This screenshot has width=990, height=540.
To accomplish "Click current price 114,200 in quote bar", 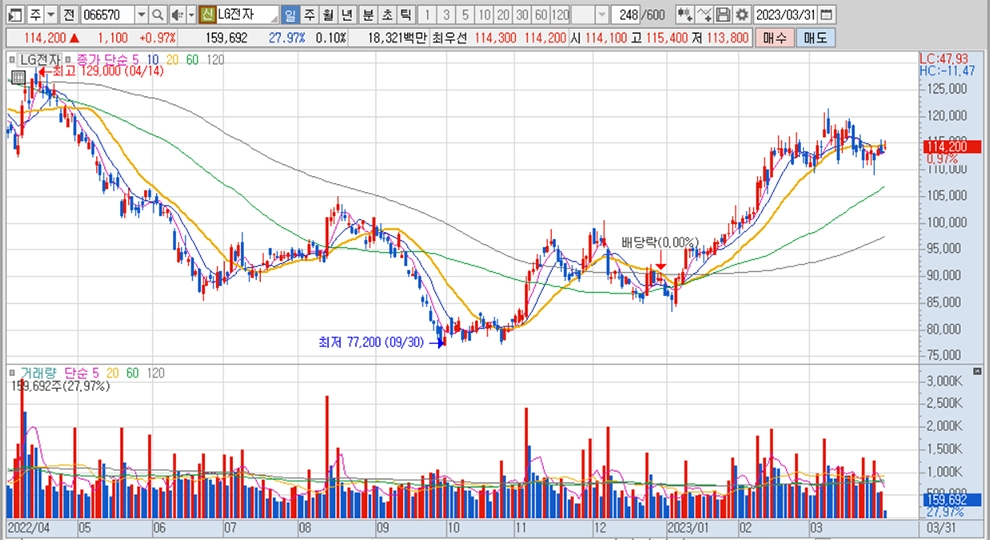I will pyautogui.click(x=45, y=38).
